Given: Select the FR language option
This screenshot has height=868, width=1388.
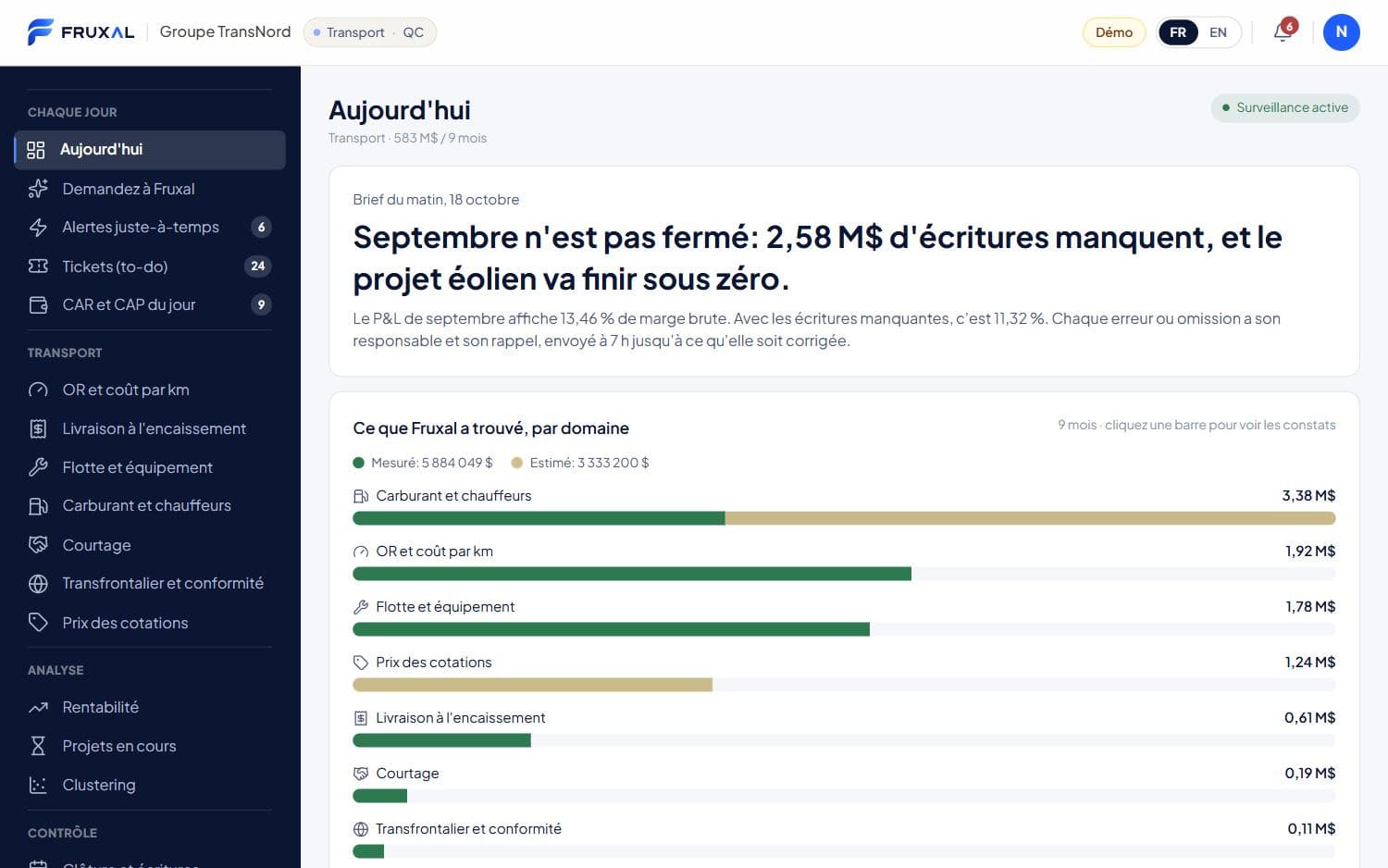Looking at the screenshot, I should coord(1178,32).
